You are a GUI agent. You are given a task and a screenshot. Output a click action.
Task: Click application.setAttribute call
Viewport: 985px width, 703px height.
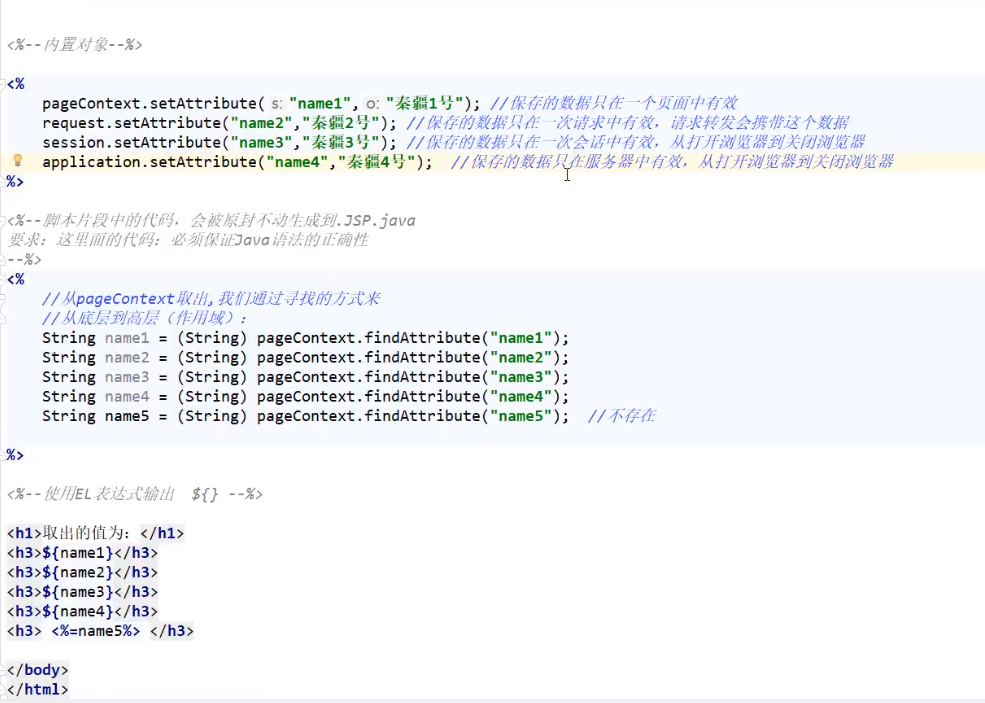150,161
